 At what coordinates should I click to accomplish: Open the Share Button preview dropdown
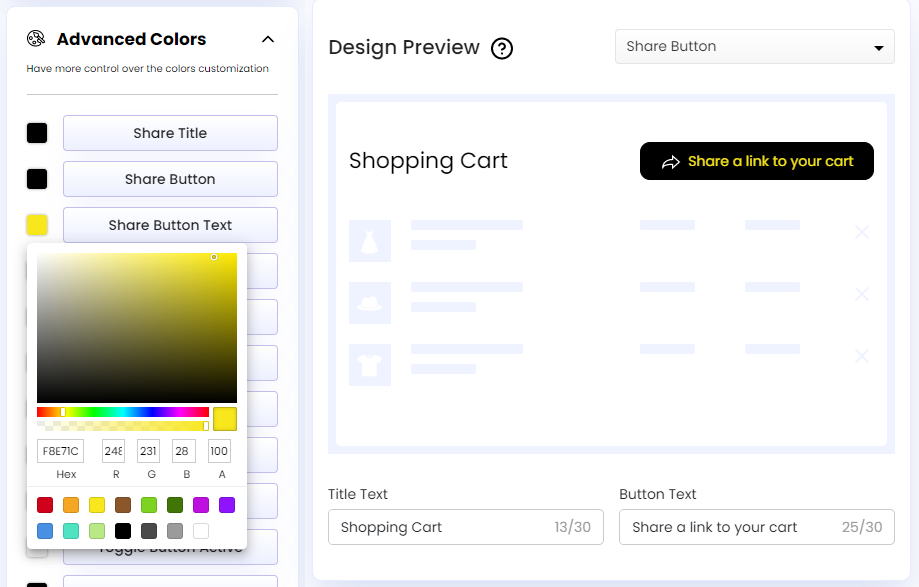[754, 47]
